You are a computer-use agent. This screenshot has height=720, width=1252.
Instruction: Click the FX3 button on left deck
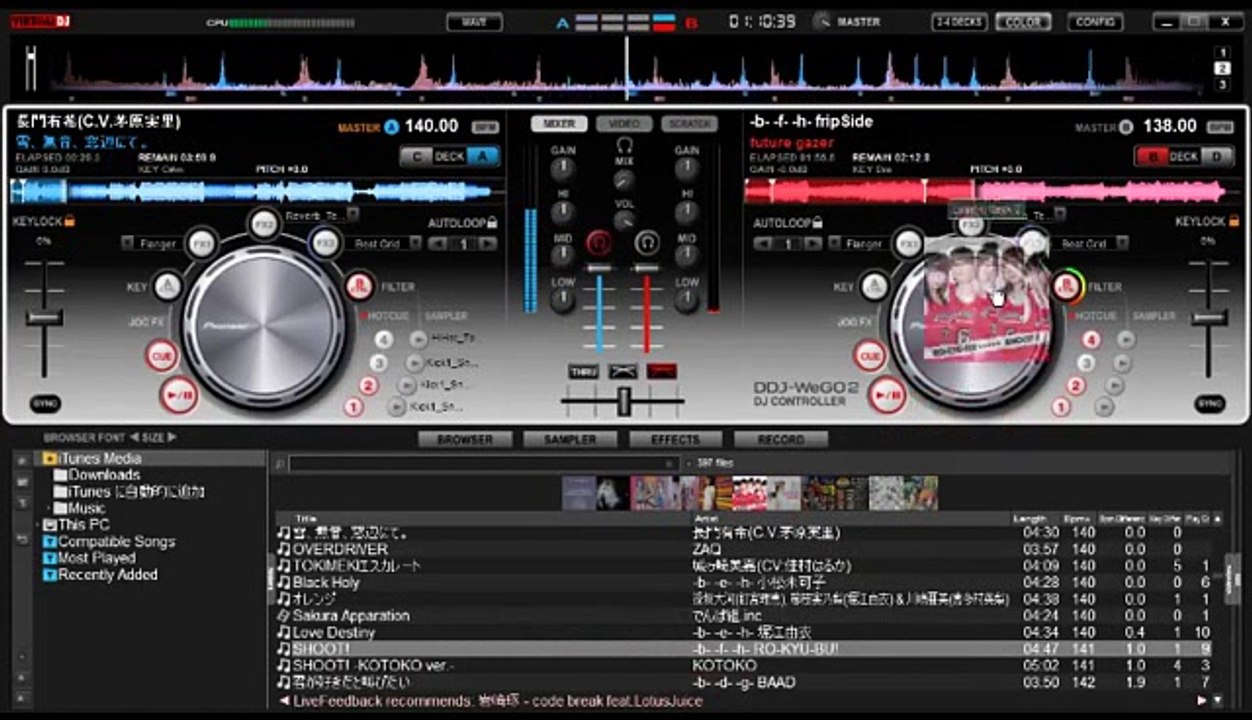click(x=324, y=243)
